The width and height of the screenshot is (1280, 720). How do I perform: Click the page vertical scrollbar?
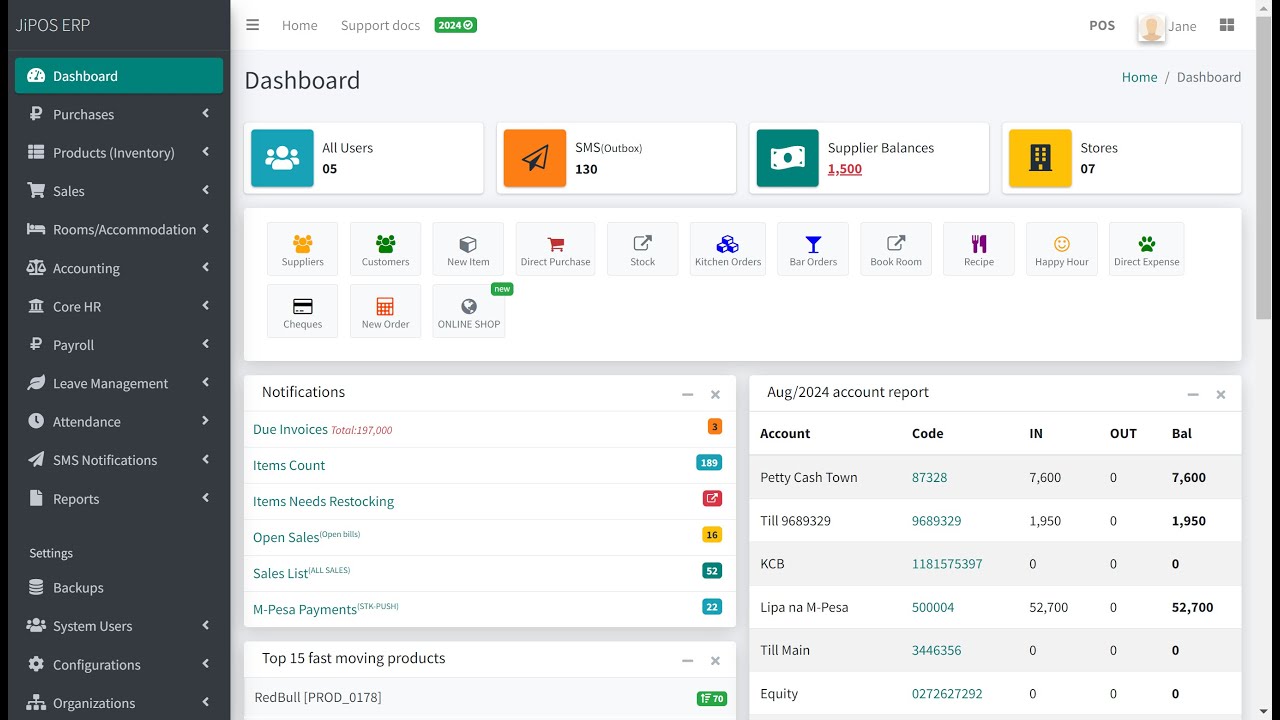(x=1264, y=170)
